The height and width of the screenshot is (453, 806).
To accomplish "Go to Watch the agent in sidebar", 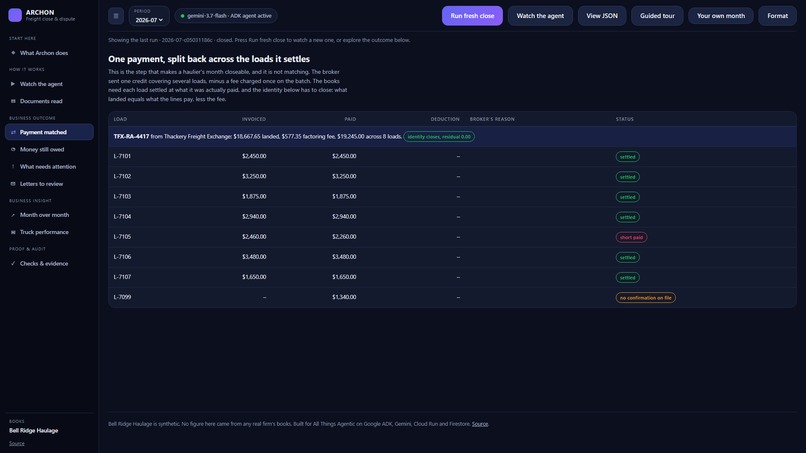I will (49, 84).
